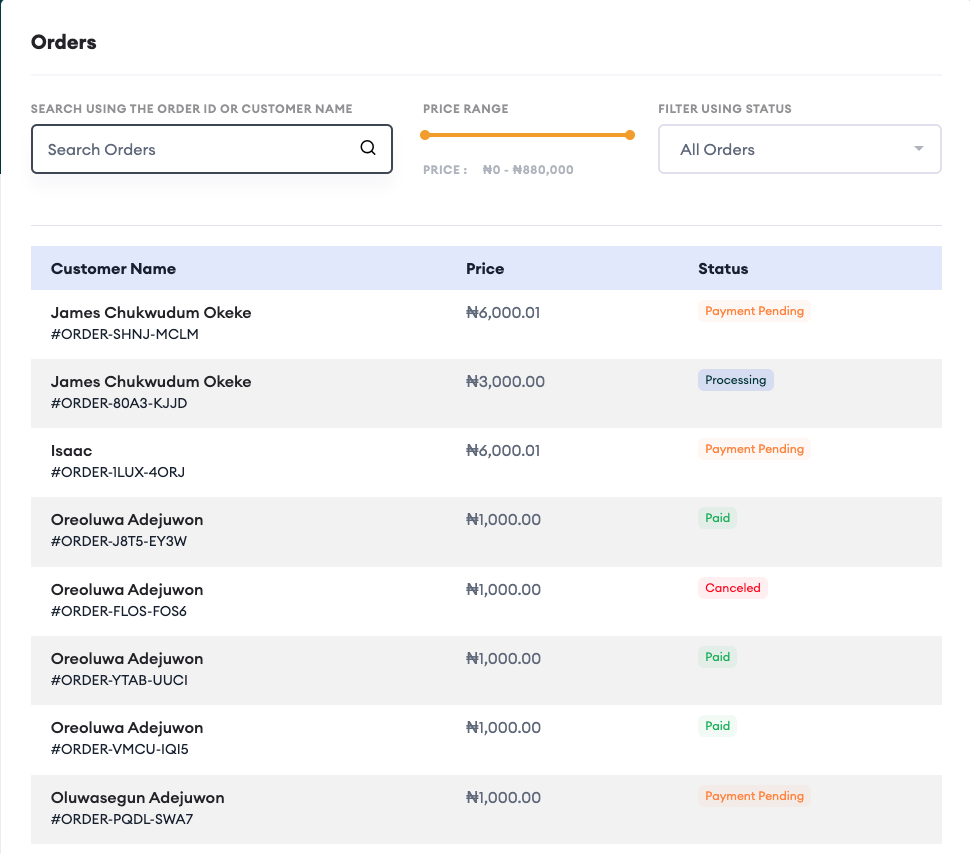
Task: Click the Status column header
Action: (723, 268)
